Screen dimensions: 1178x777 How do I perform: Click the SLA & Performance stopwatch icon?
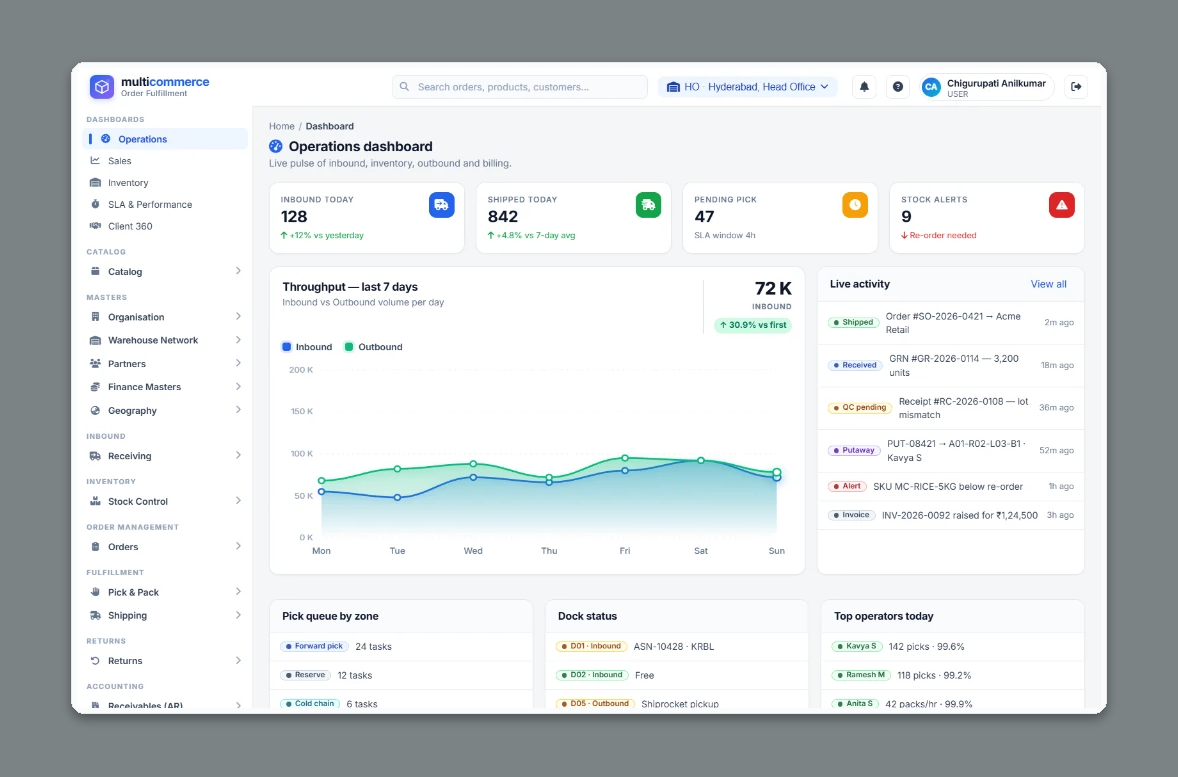(95, 204)
